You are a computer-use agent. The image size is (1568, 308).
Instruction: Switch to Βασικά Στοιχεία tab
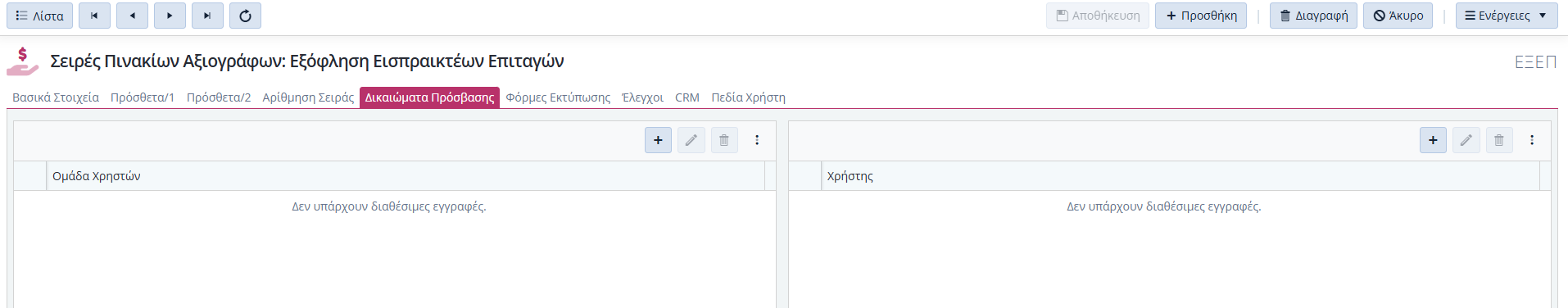pyautogui.click(x=56, y=97)
